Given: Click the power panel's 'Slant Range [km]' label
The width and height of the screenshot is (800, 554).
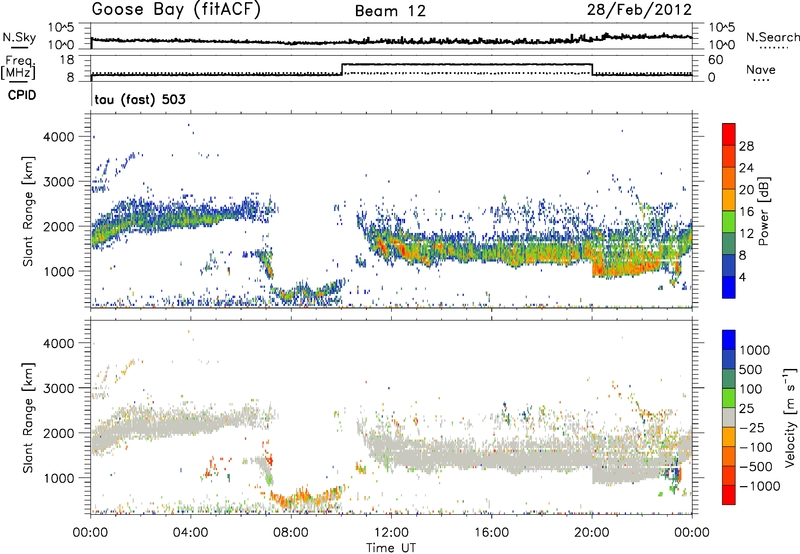Looking at the screenshot, I should coord(28,211).
